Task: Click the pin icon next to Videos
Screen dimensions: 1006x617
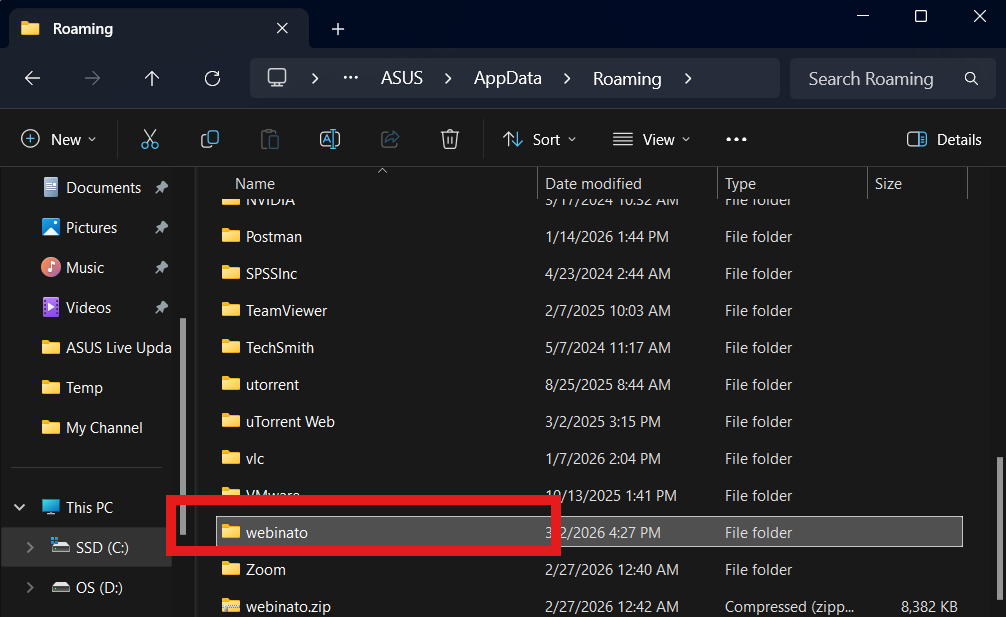Action: (x=162, y=307)
